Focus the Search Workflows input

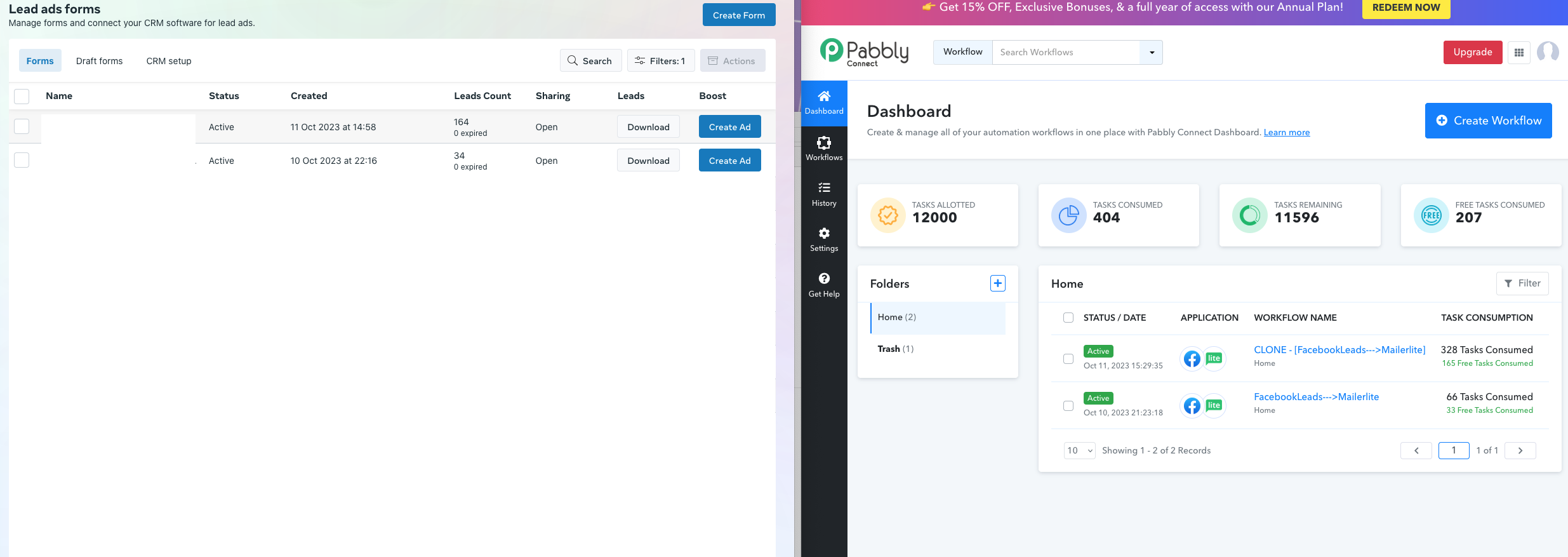coord(1066,53)
